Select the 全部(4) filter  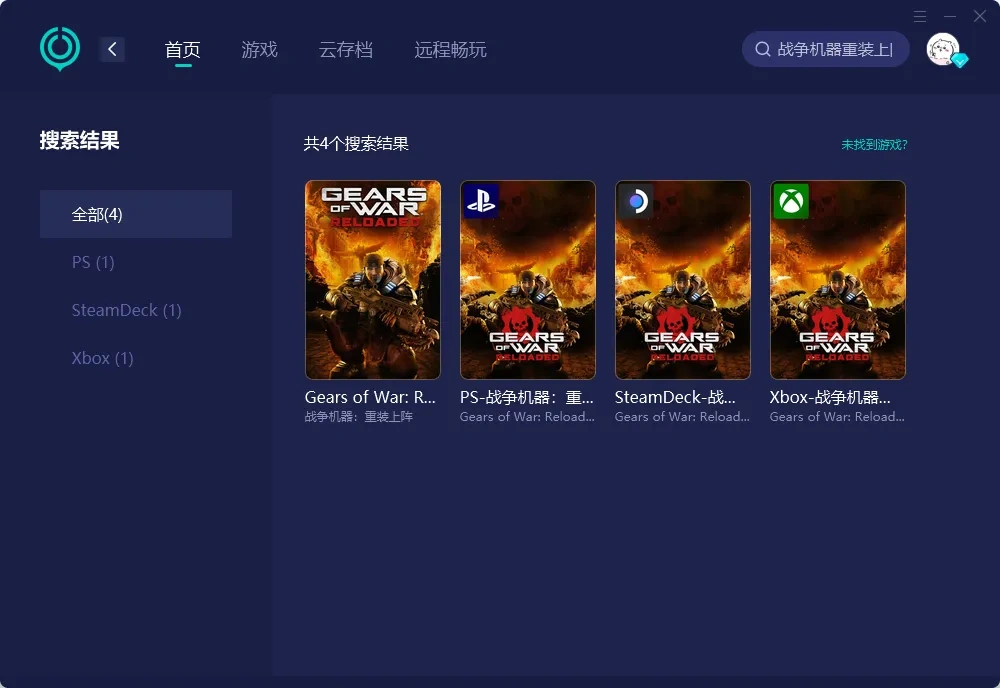[136, 214]
